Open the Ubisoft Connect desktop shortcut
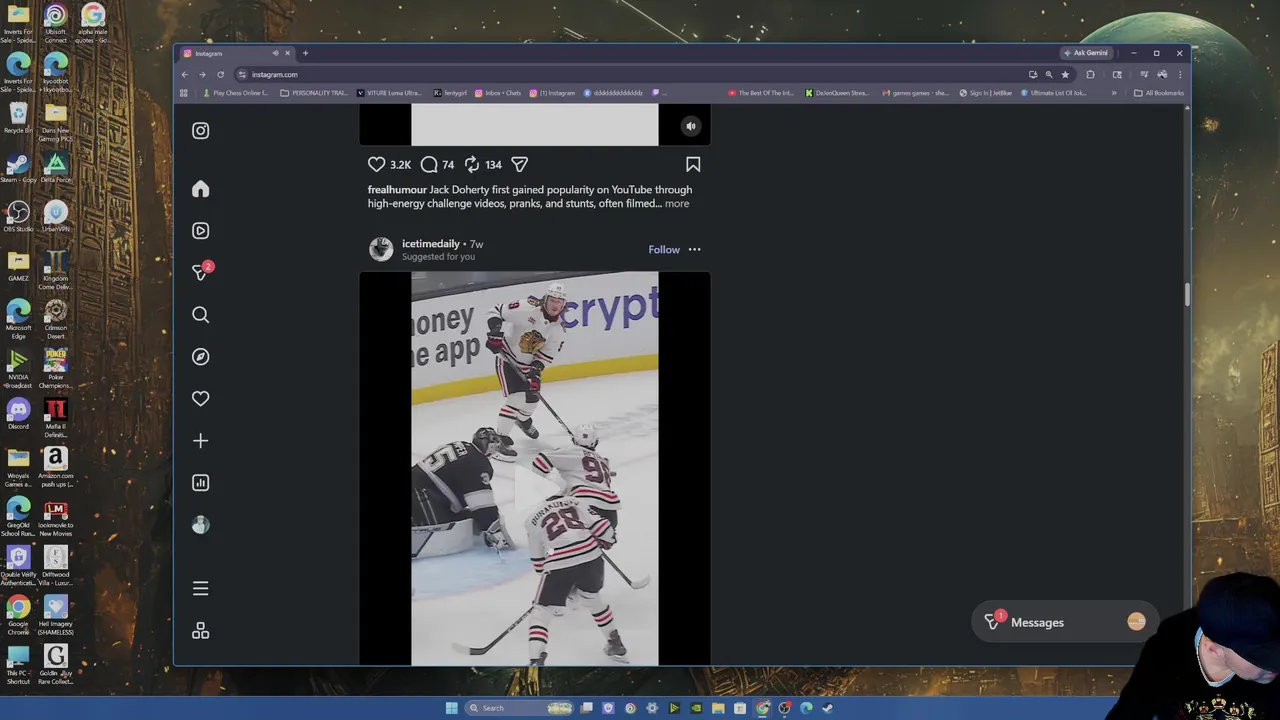Viewport: 1280px width, 720px height. pos(55,24)
